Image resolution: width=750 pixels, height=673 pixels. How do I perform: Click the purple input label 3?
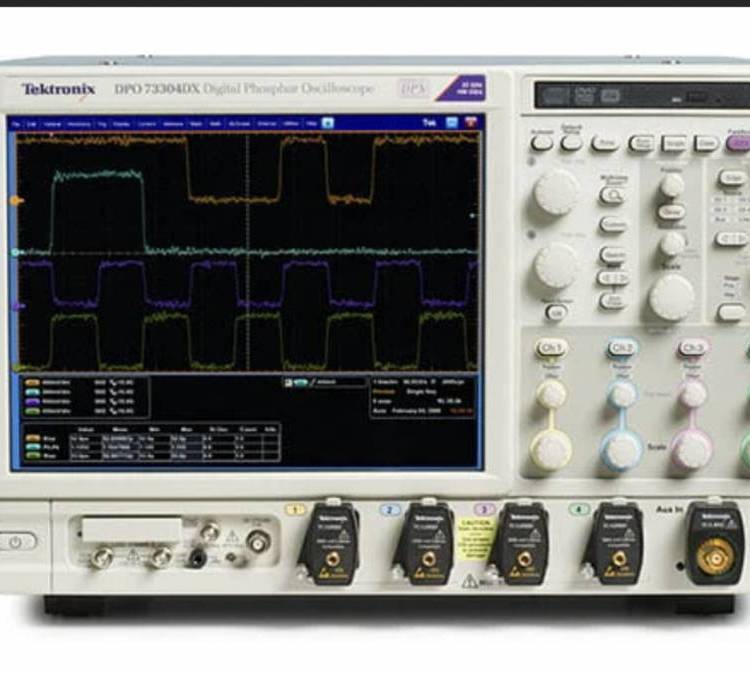click(x=484, y=510)
